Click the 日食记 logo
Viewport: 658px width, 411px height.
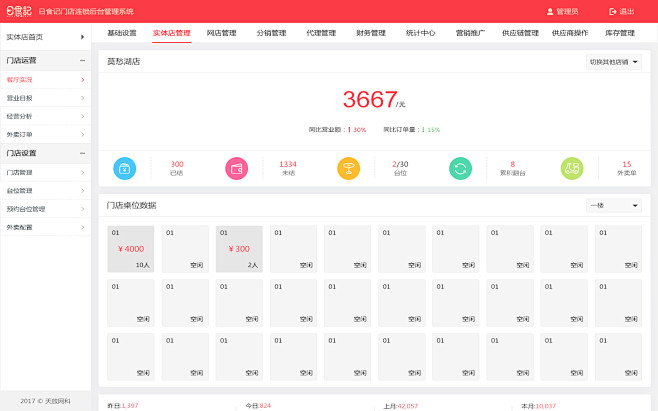(19, 11)
